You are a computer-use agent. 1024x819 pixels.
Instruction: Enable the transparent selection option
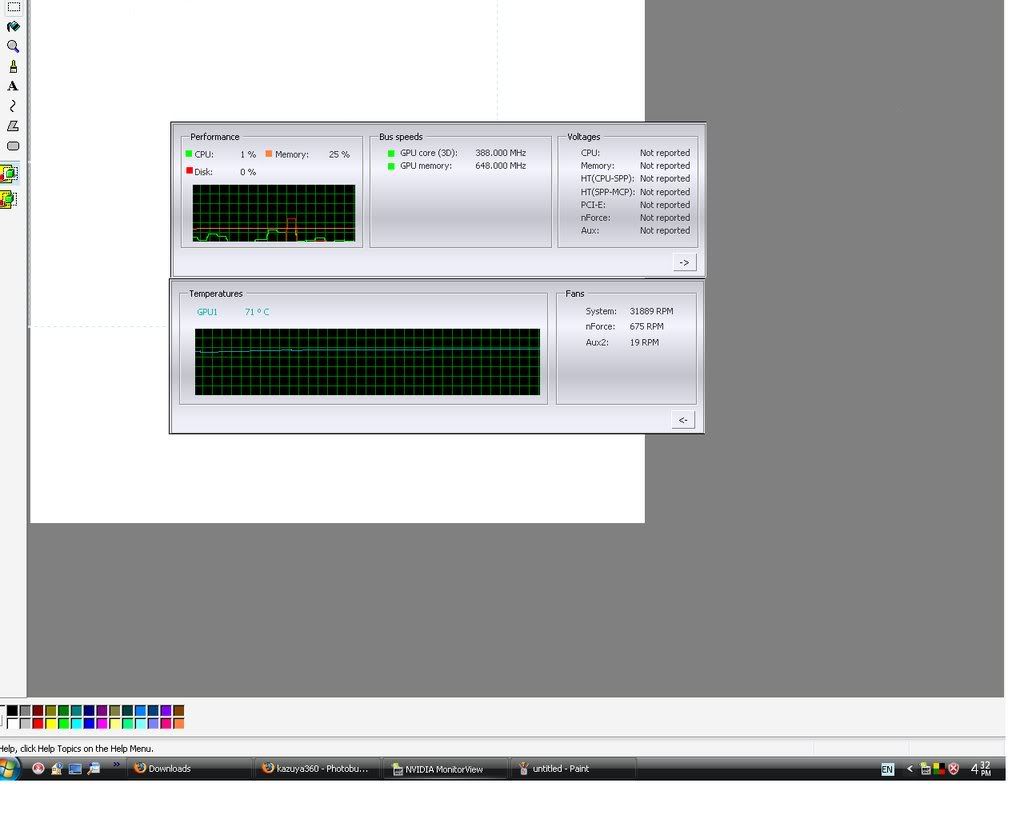point(9,199)
